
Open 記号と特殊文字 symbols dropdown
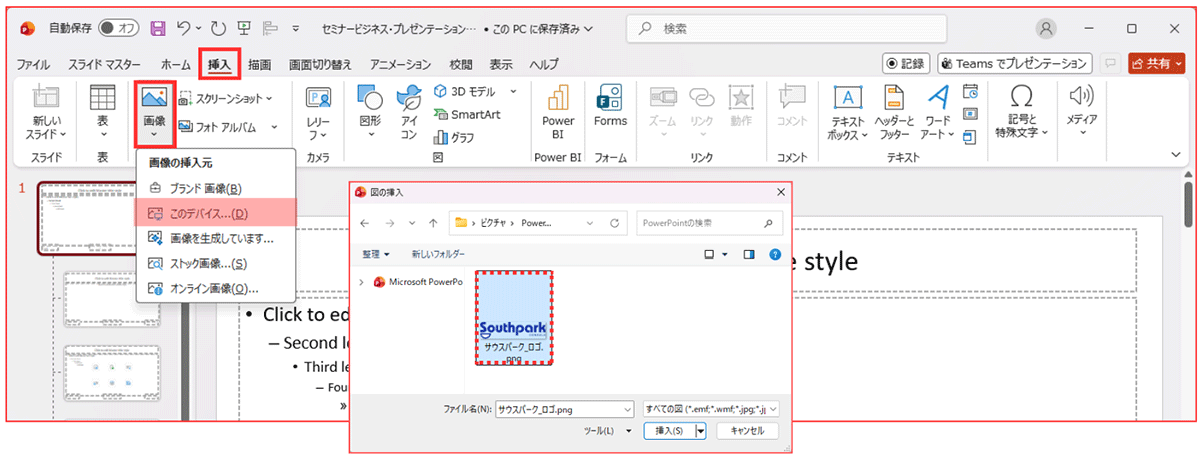1021,113
